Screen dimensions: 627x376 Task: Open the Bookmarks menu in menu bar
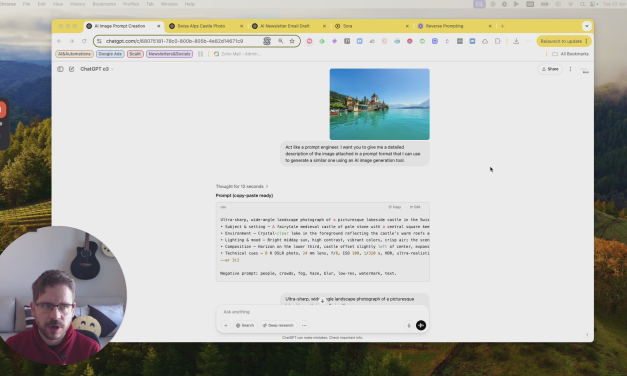(104, 4)
